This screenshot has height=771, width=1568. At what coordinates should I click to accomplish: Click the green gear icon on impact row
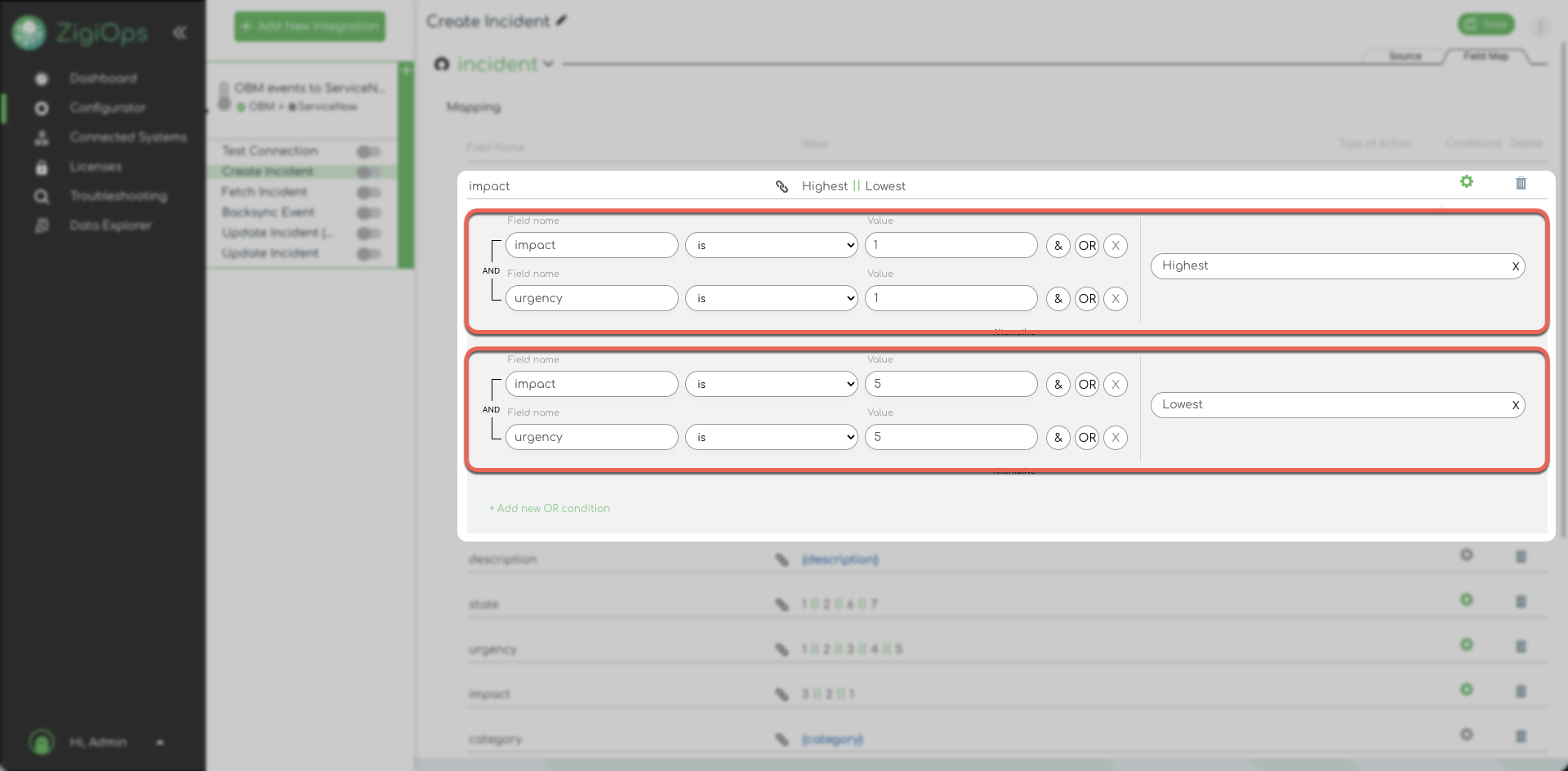tap(1466, 182)
